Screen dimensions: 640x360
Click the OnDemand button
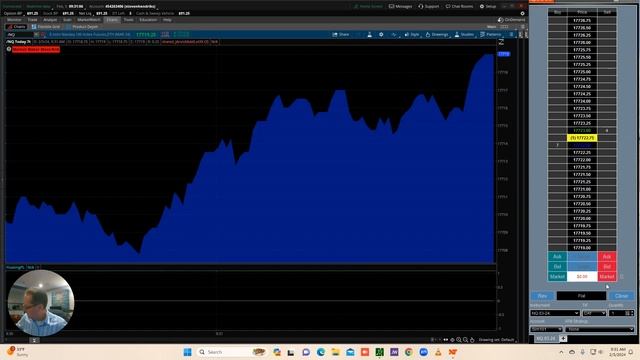(511, 20)
